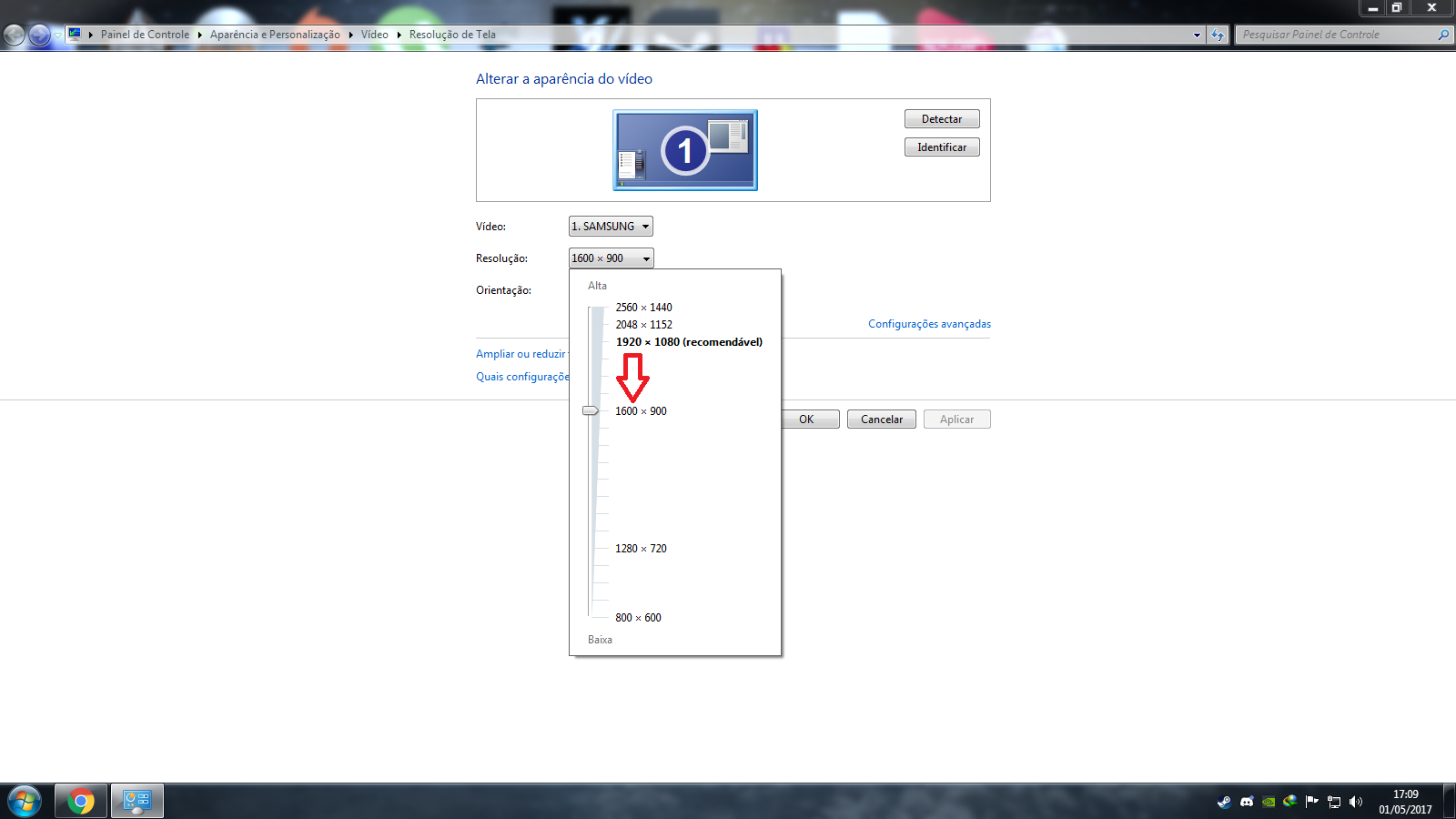Choose the 1920 × 1080 (recomendável) resolution
This screenshot has width=1456, height=819.
coord(688,342)
